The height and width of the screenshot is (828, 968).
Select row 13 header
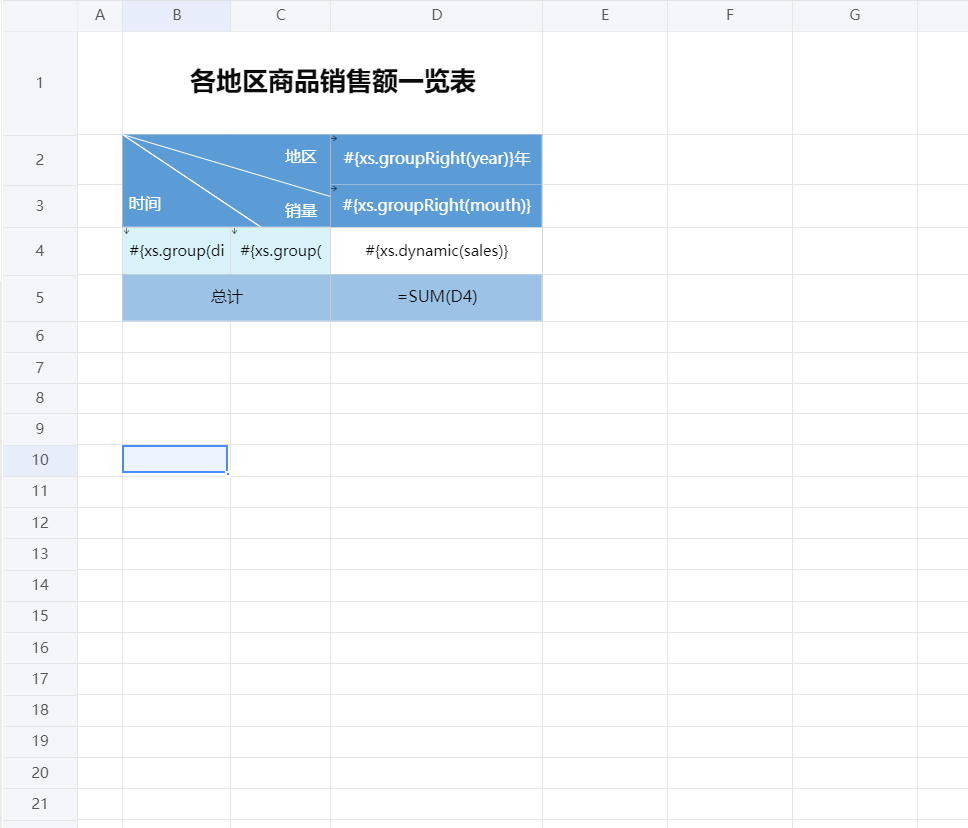[40, 554]
